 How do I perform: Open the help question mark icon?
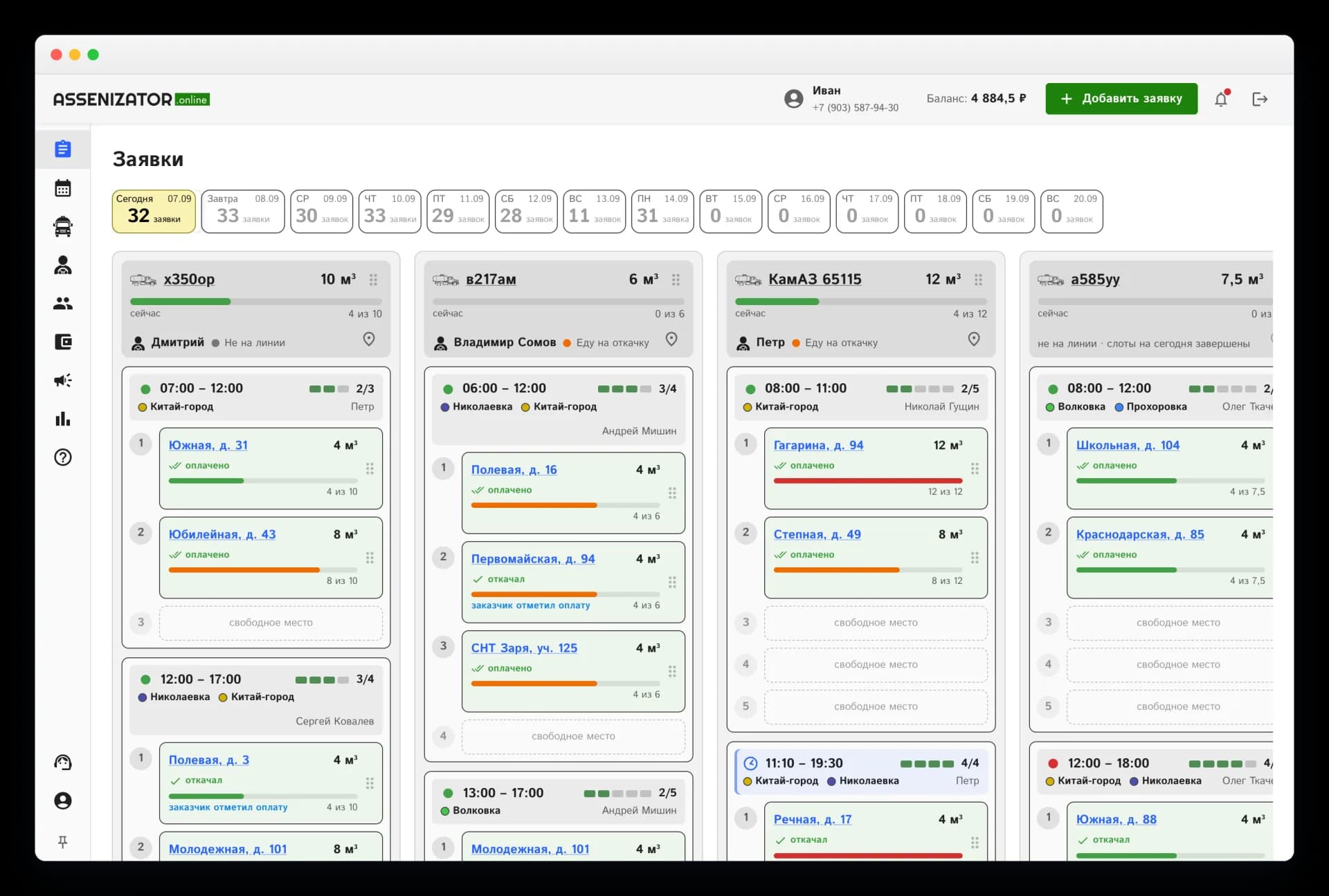(63, 457)
